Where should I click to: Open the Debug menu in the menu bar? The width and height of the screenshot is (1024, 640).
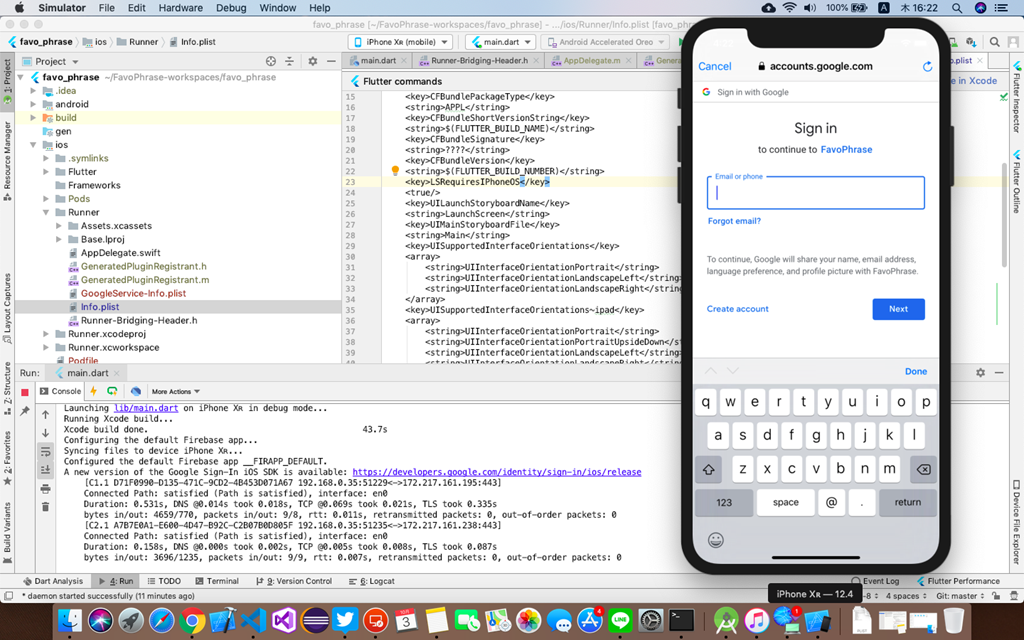pos(231,8)
